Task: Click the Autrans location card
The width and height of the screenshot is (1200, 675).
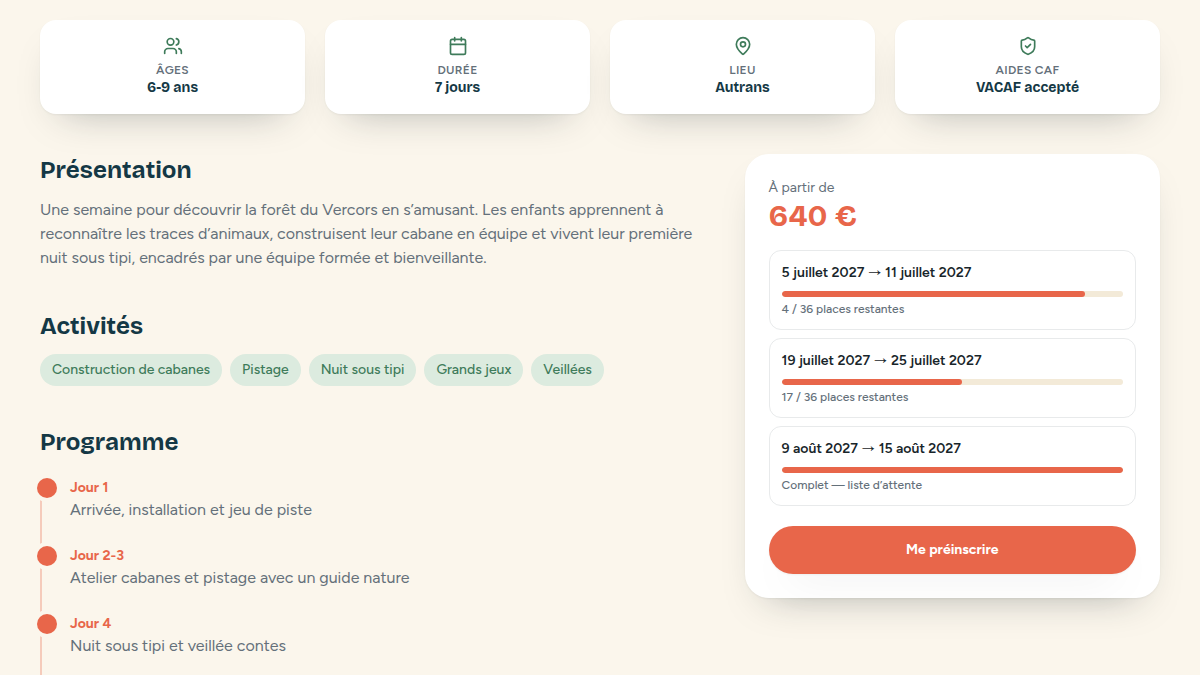Action: tap(742, 67)
